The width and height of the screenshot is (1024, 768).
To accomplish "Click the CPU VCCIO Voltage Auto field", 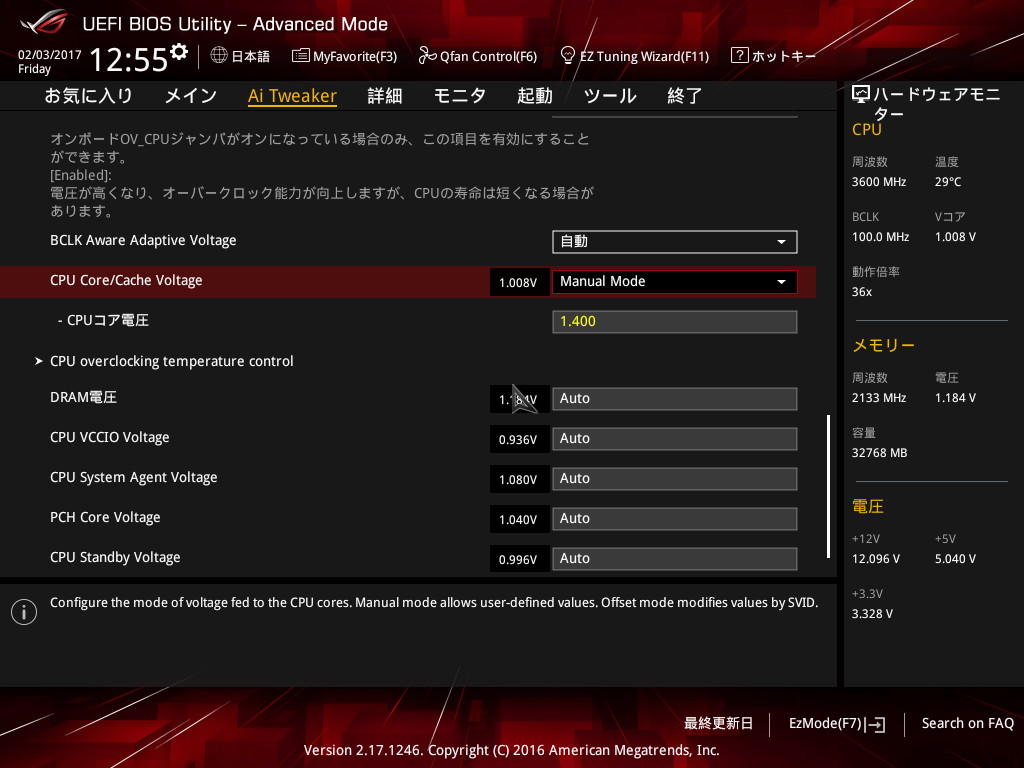I will 675,438.
